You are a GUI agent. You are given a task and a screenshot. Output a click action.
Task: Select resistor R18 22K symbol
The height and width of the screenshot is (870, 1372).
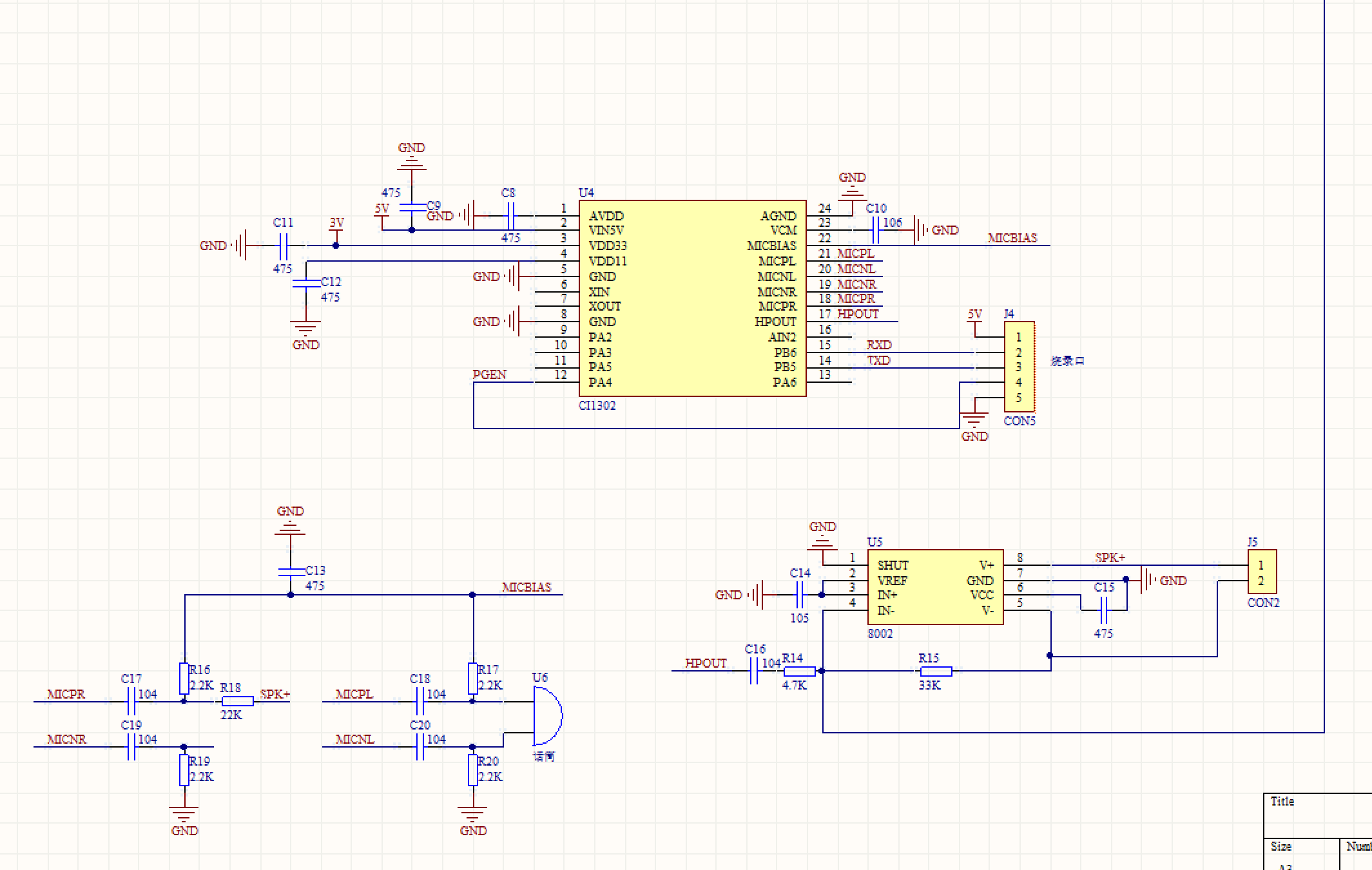point(237,702)
